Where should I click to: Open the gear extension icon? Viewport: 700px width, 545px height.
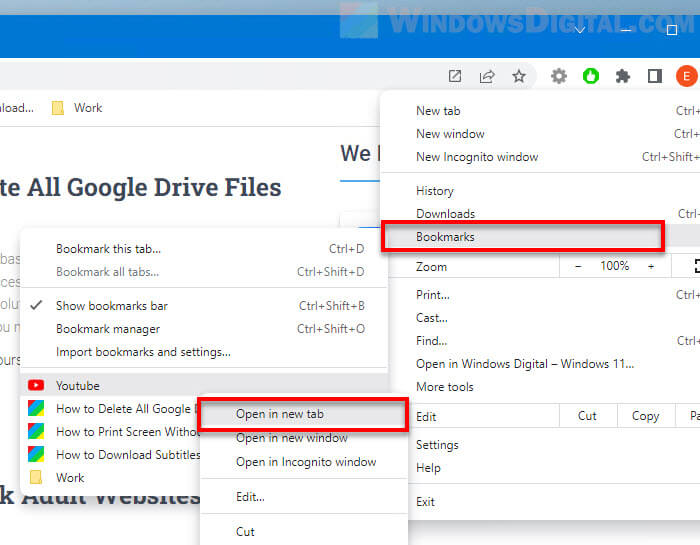point(558,76)
